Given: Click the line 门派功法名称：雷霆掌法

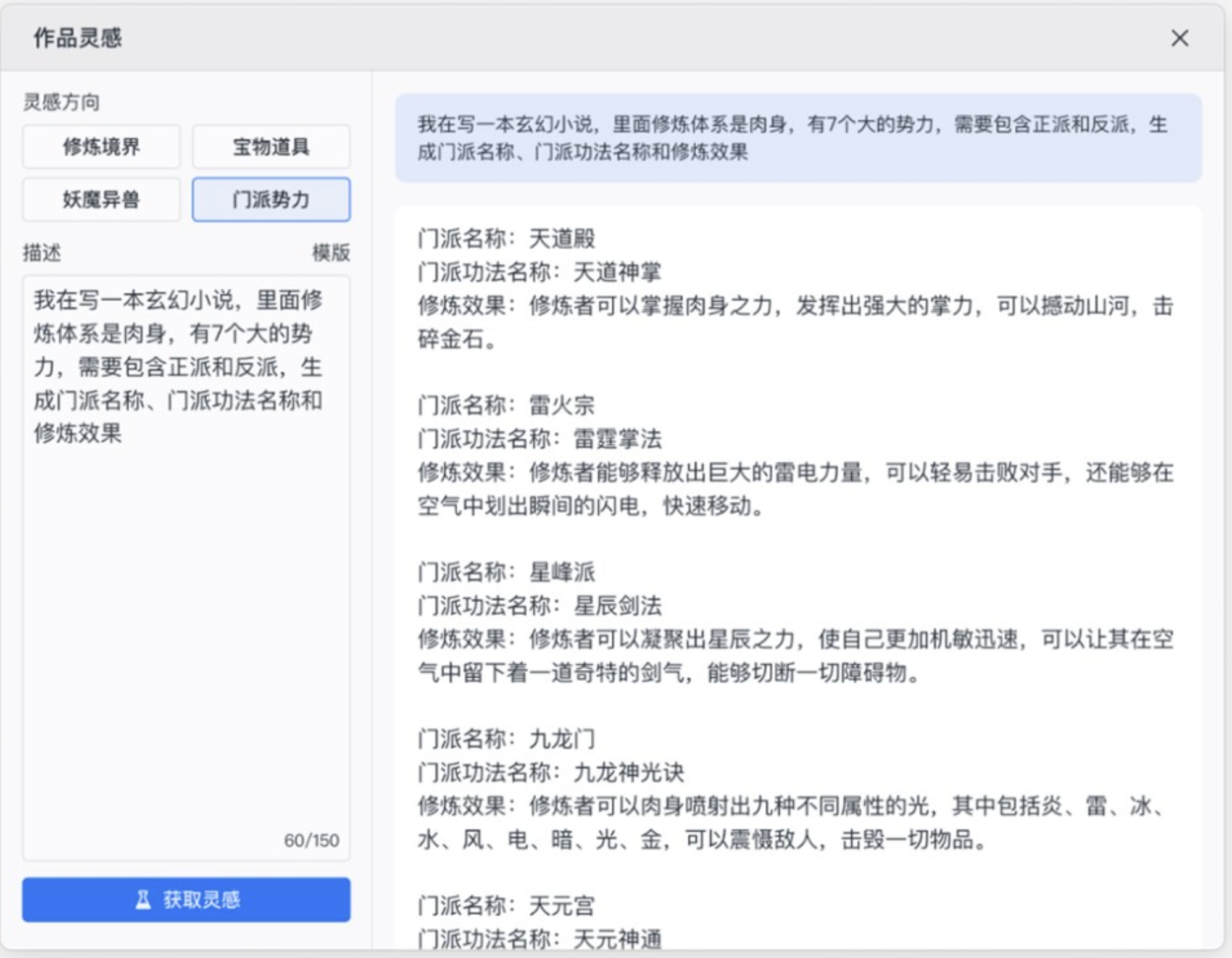Looking at the screenshot, I should coord(539,439).
